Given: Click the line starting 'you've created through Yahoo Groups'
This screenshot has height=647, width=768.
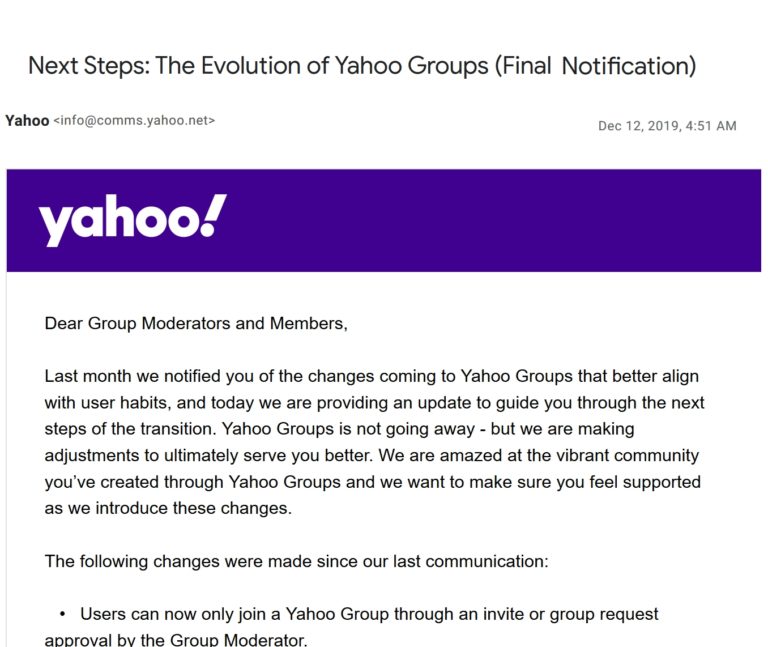Looking at the screenshot, I should point(372,482).
